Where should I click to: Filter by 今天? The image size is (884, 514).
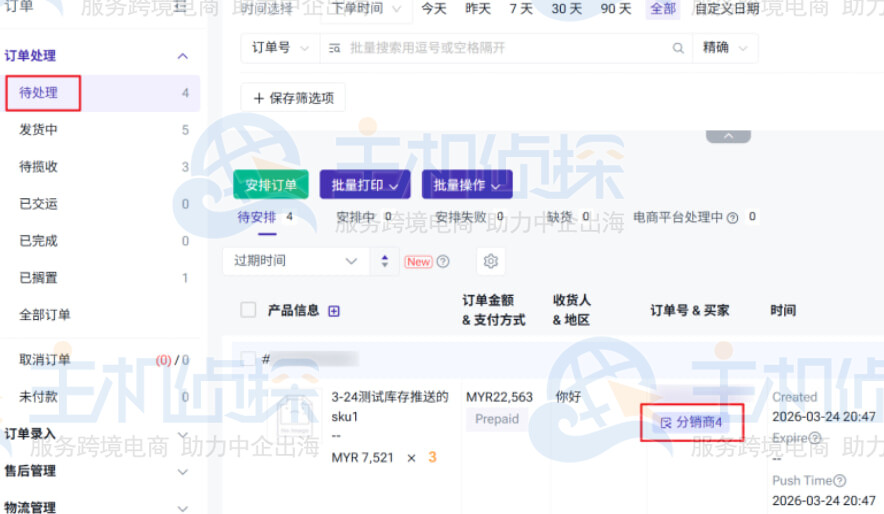(x=434, y=9)
